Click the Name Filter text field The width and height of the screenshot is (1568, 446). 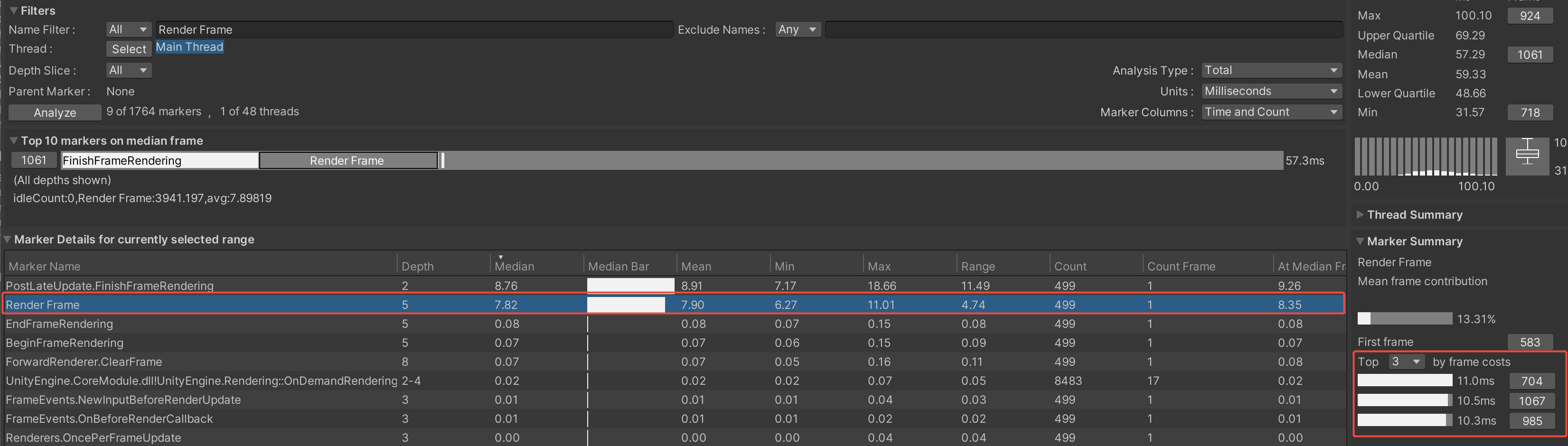pyautogui.click(x=414, y=30)
